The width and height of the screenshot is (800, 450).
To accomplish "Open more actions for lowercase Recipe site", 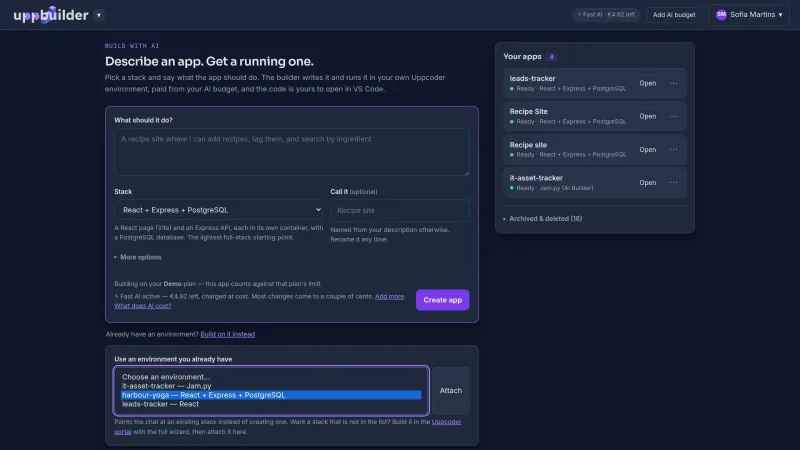I will click(673, 149).
